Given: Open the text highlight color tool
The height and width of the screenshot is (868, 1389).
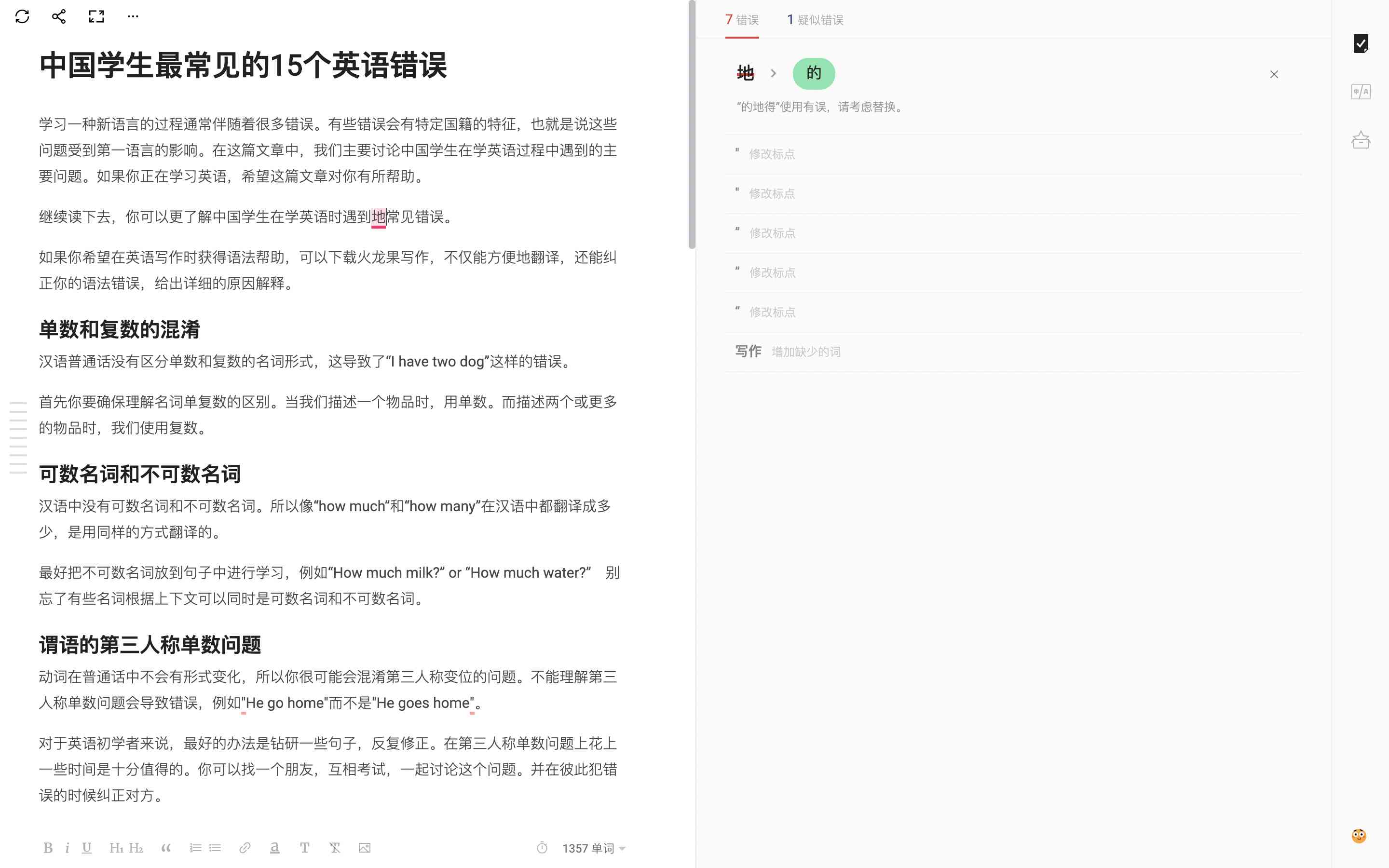Looking at the screenshot, I should click(x=275, y=848).
